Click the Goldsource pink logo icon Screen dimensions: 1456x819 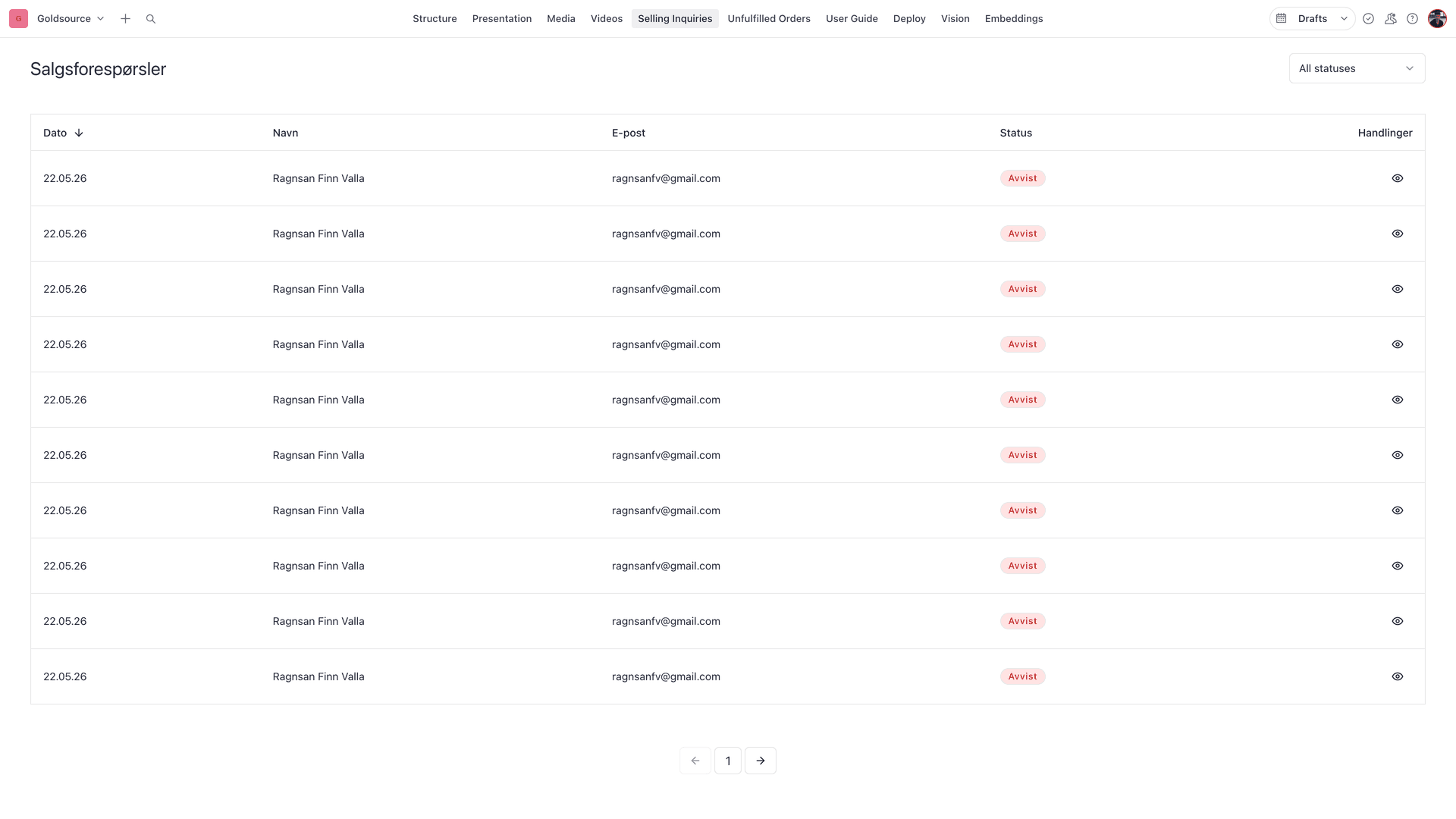tap(18, 19)
